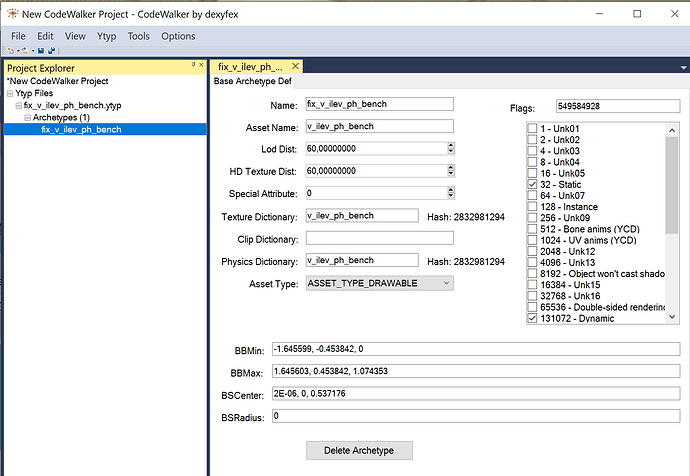Toggle the 32768 - Unk16 flag

pos(532,296)
